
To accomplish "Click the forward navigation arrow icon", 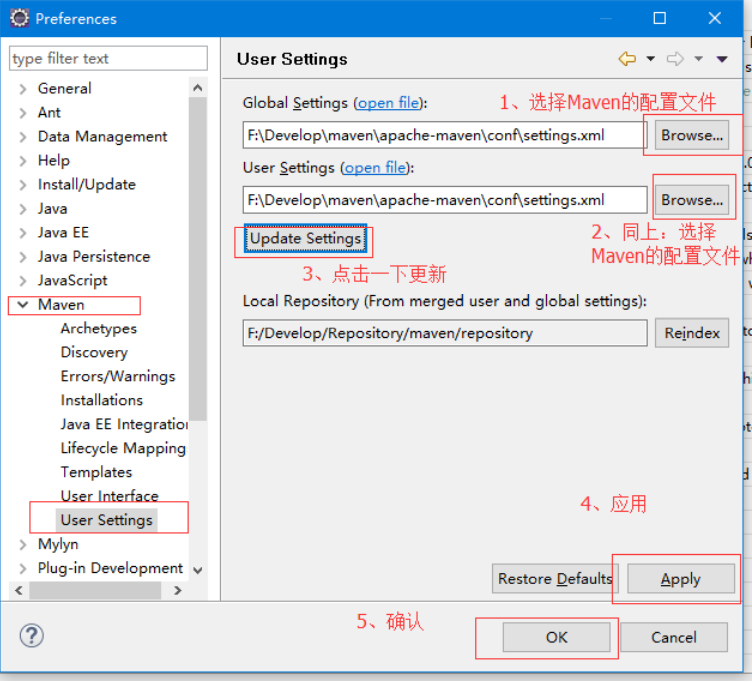I will [675, 59].
